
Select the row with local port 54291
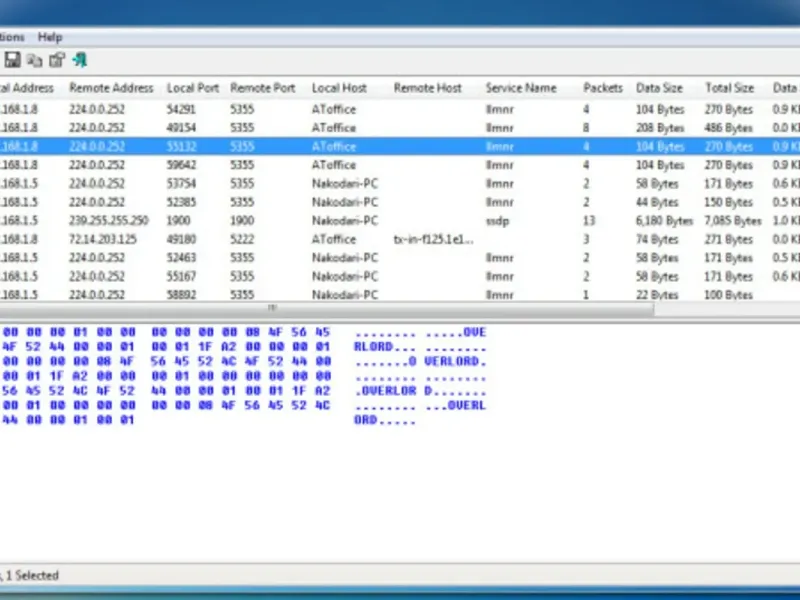click(180, 110)
